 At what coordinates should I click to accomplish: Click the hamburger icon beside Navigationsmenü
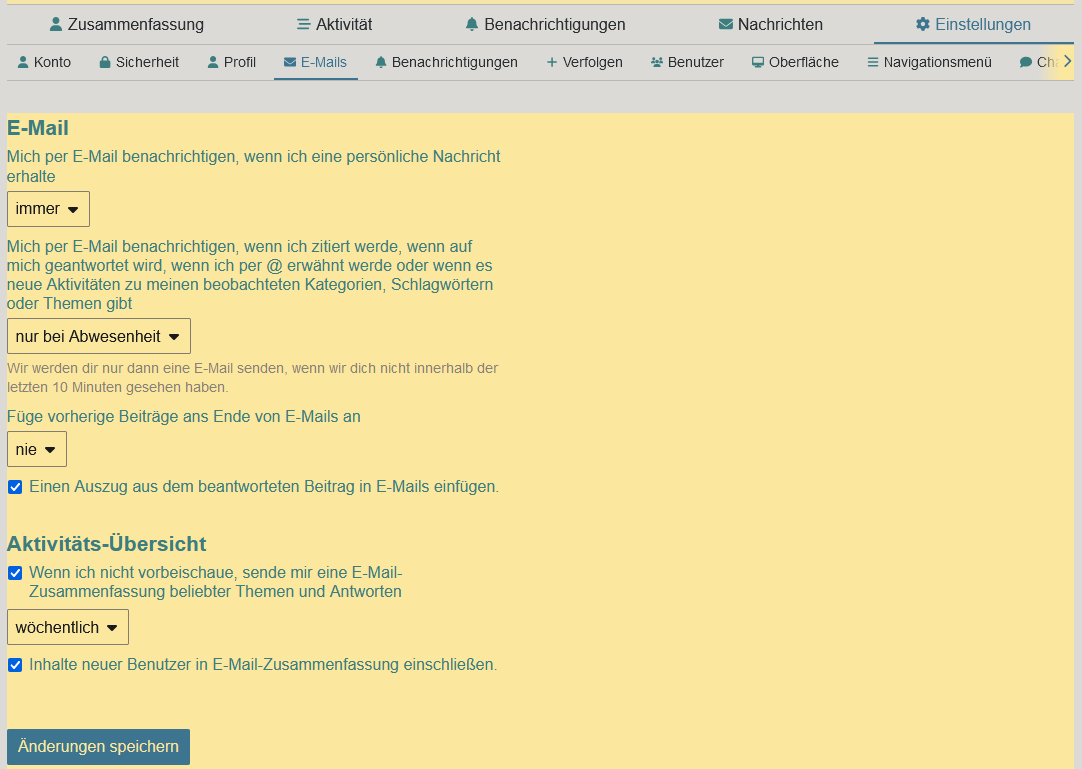[x=873, y=62]
